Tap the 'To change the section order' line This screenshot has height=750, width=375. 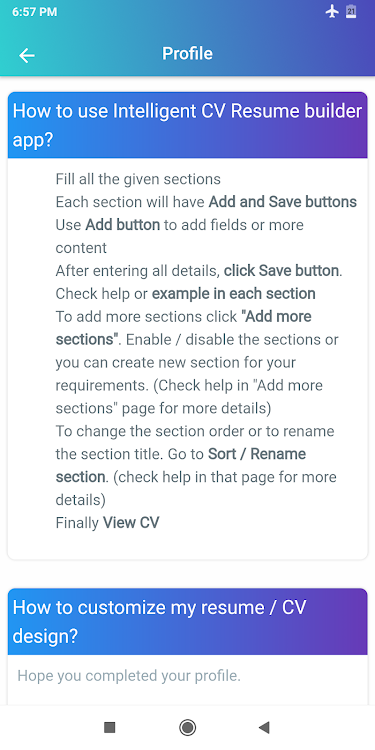tap(195, 431)
